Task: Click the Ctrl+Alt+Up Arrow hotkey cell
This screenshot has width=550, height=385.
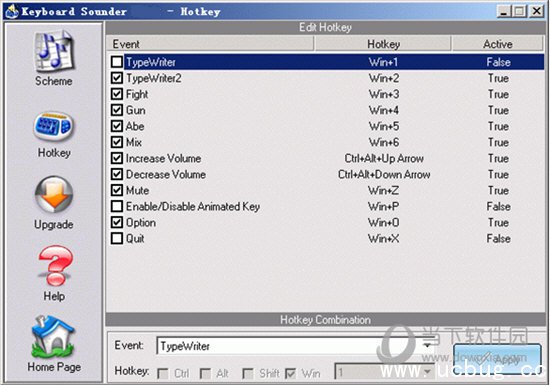Action: [x=384, y=158]
